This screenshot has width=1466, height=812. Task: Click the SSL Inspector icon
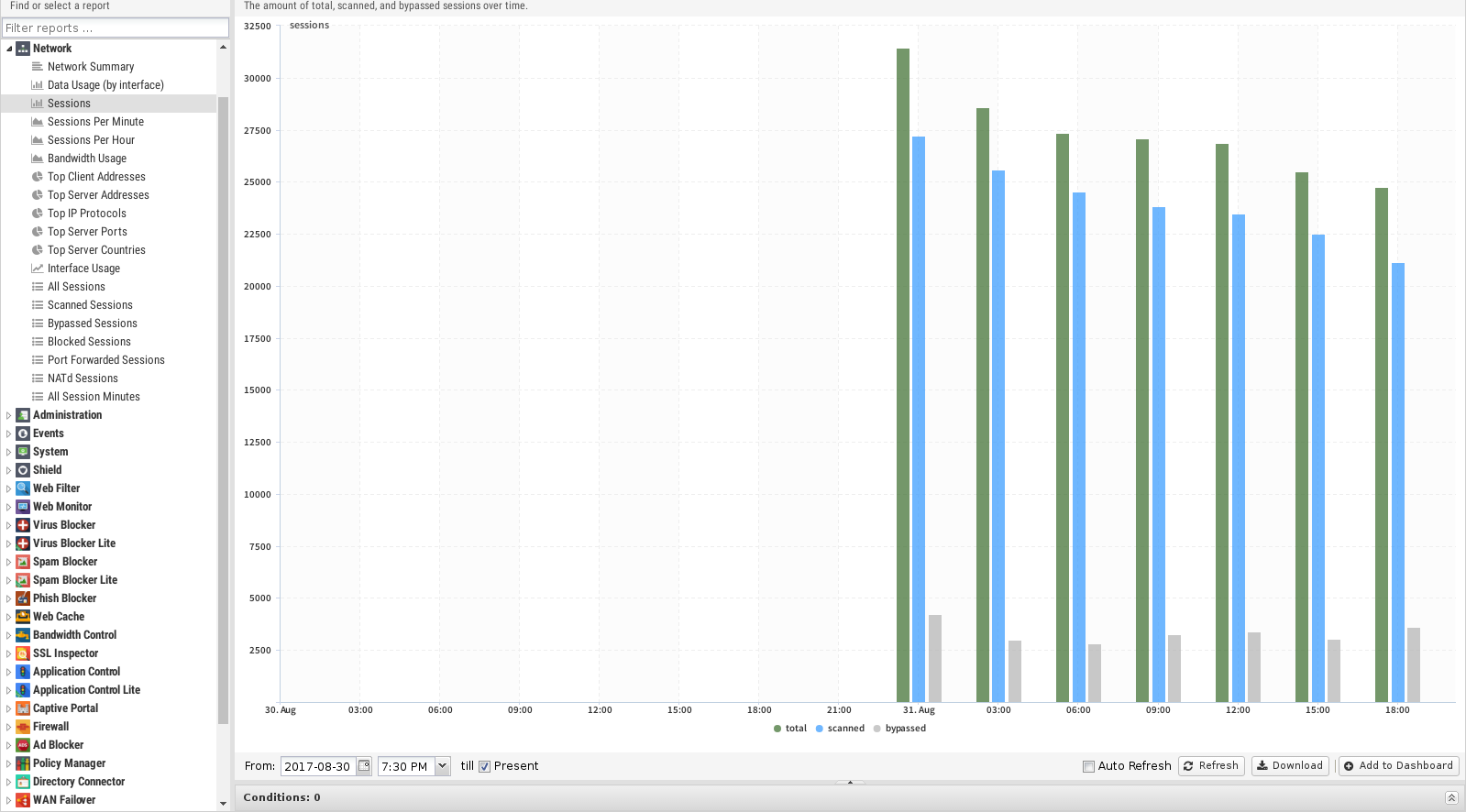click(x=23, y=653)
